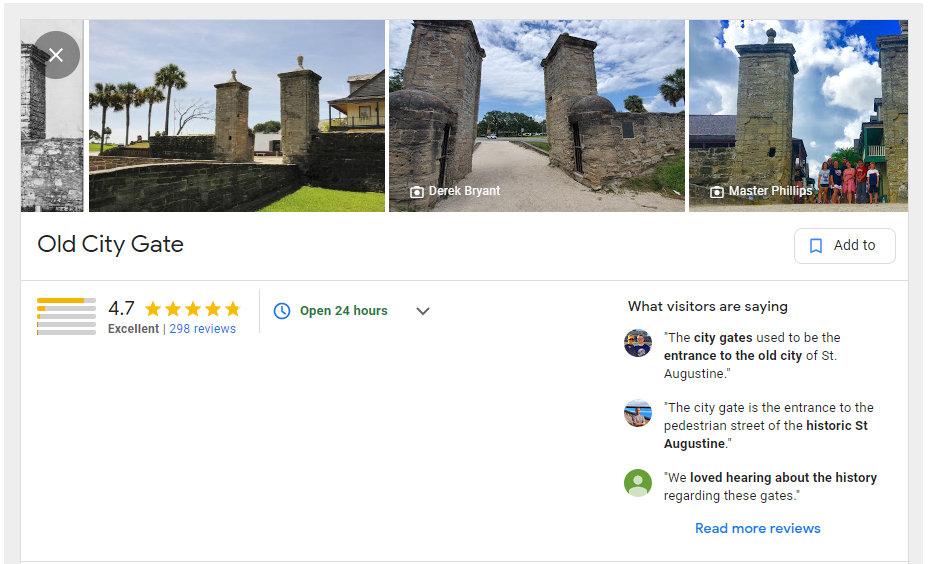Expand the opening hours chevron
This screenshot has width=929, height=564.
tap(422, 311)
